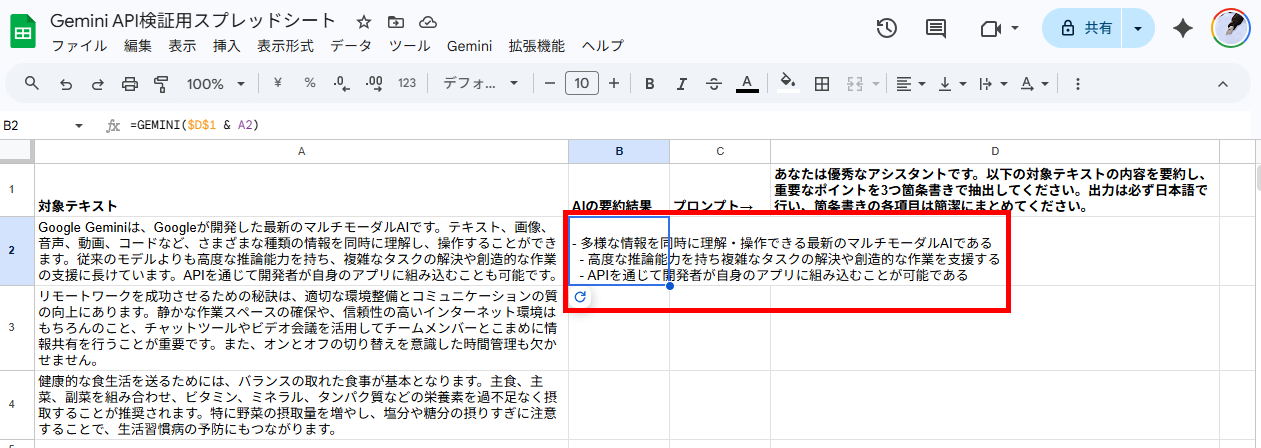
Task: Open the データ menu
Action: [351, 46]
